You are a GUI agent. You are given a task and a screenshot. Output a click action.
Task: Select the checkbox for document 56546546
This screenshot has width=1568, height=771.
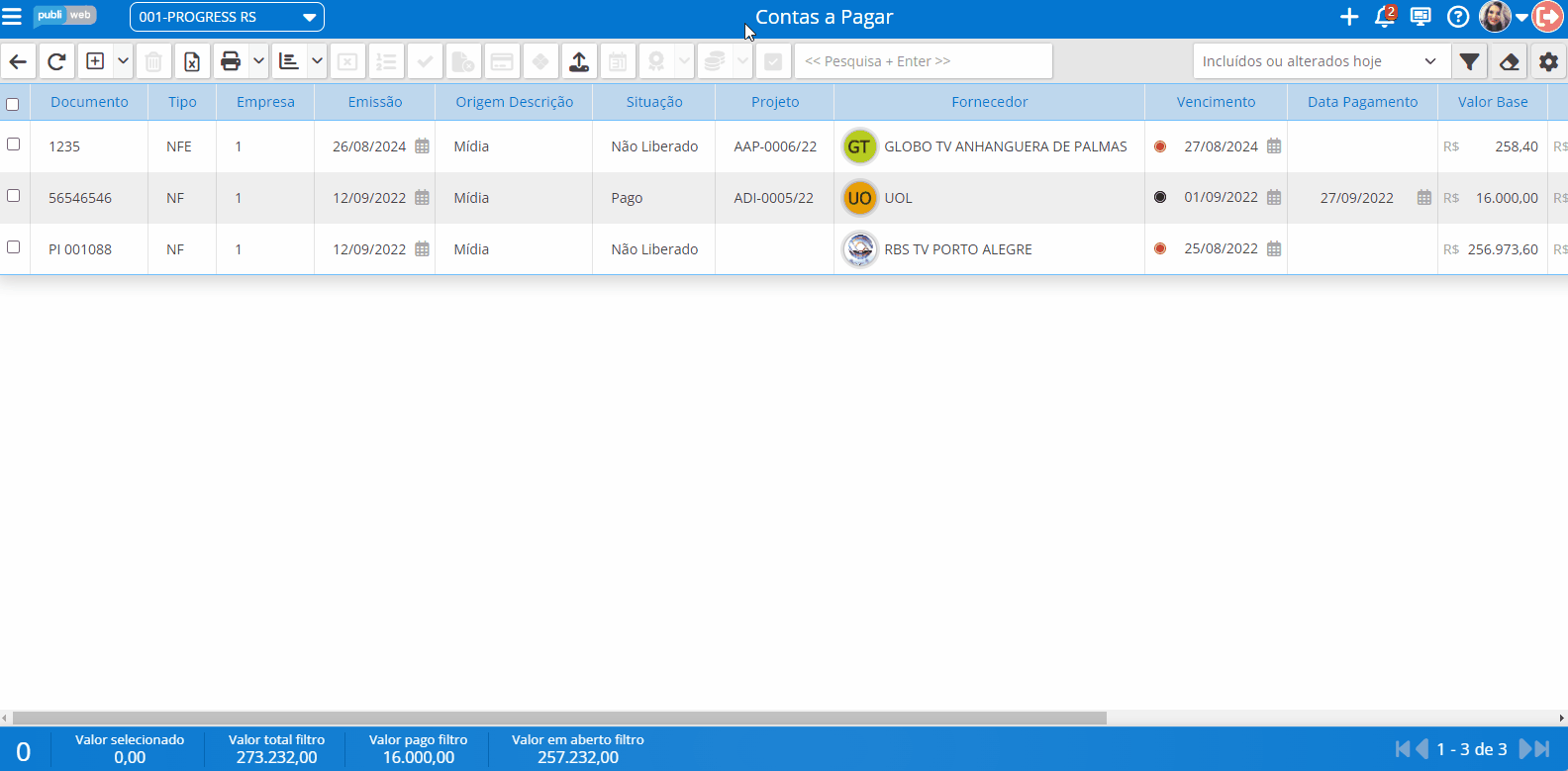coord(14,196)
